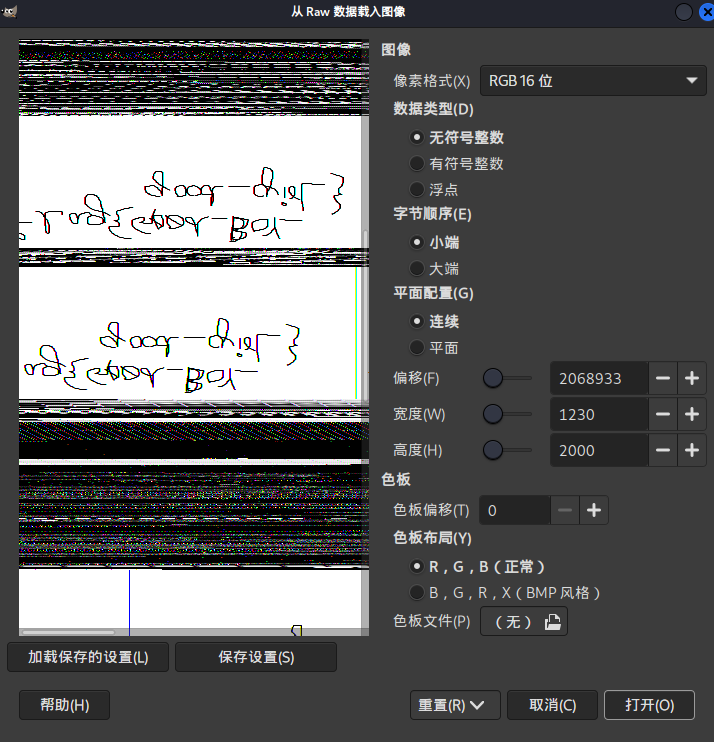
Task: Click the 帮助(H) button
Action: tap(64, 705)
